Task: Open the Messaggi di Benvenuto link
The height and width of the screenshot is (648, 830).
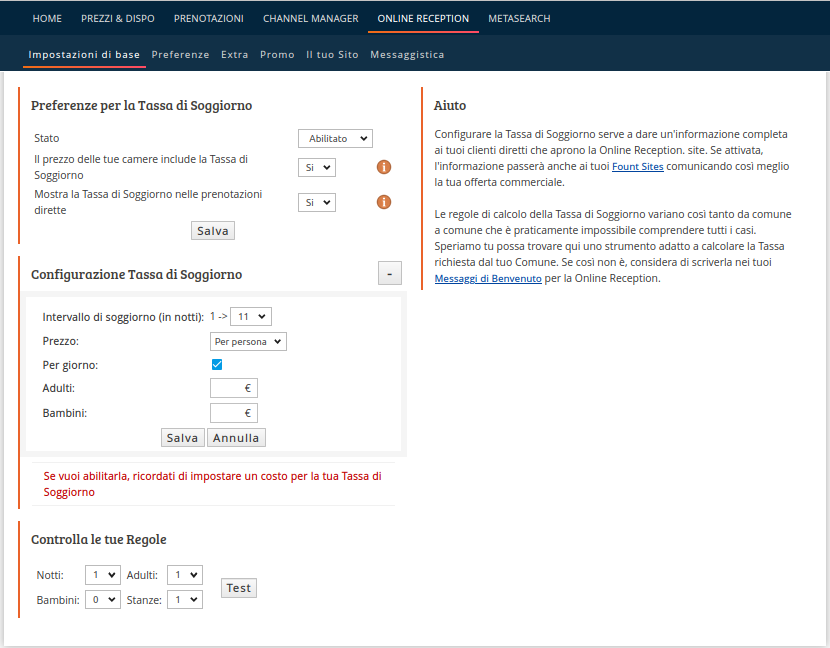Action: pyautogui.click(x=488, y=279)
